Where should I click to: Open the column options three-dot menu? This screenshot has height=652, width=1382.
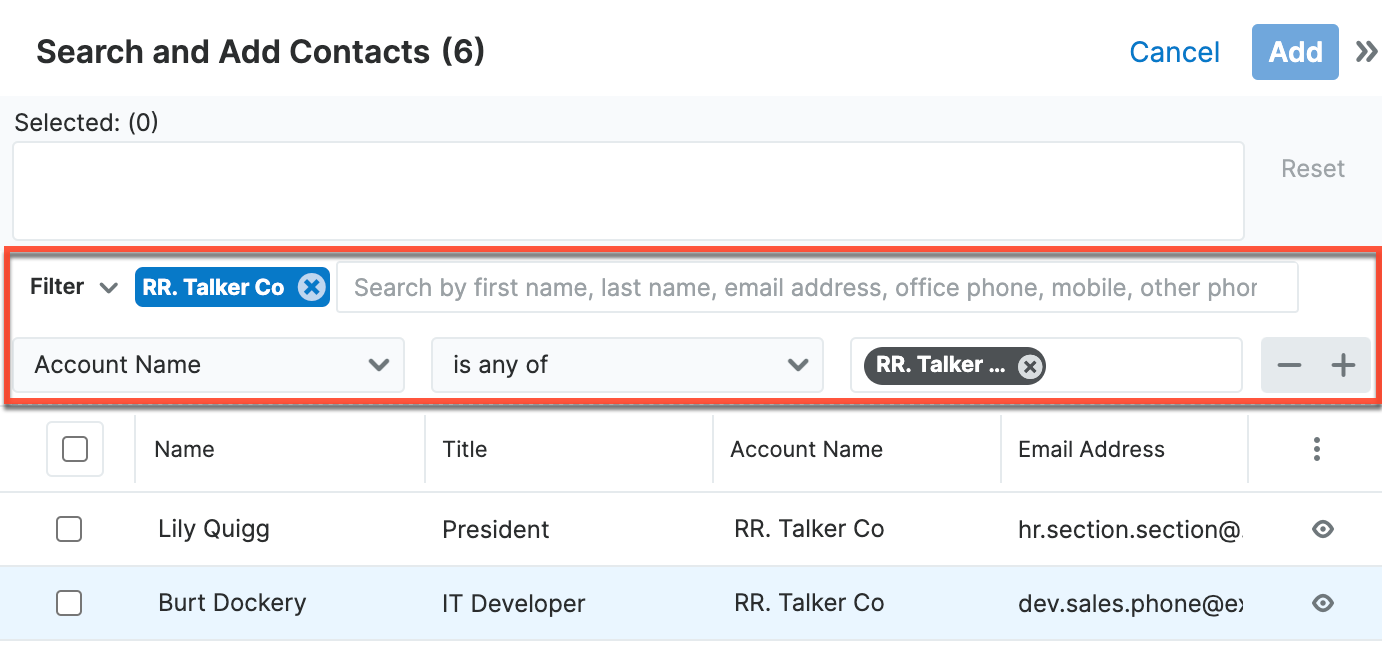click(x=1316, y=449)
